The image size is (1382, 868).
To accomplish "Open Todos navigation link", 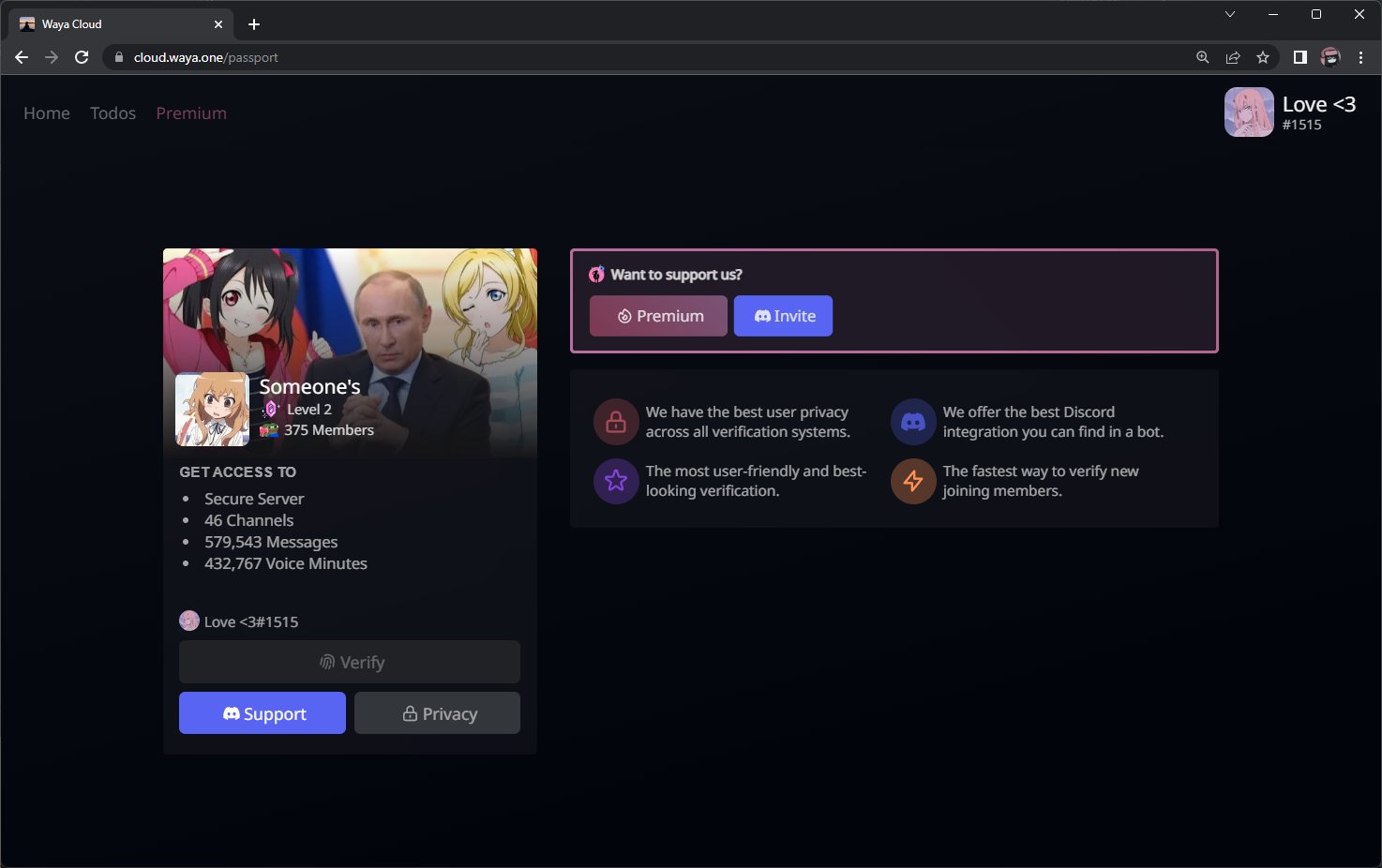I will click(x=113, y=113).
